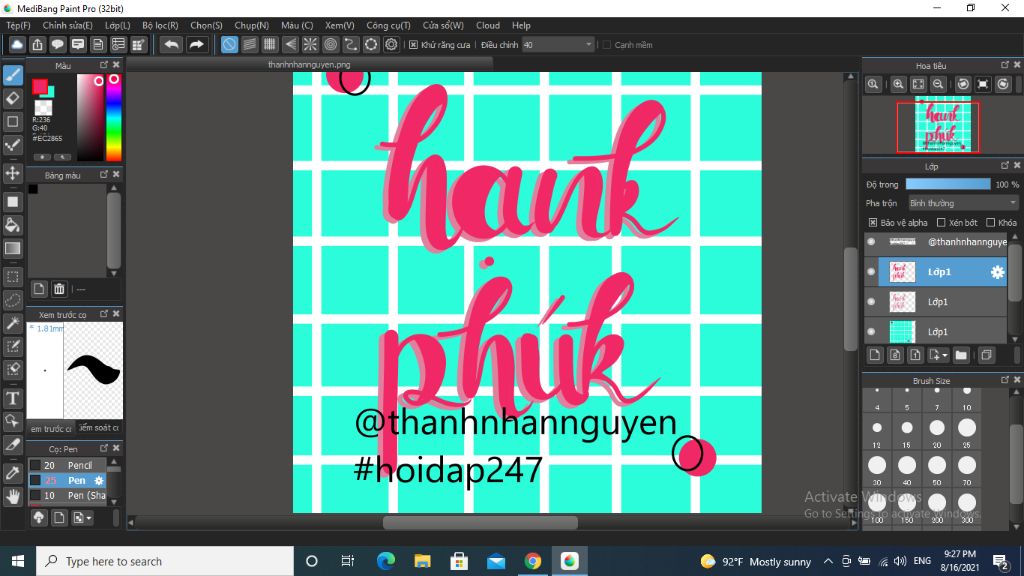
Task: Toggle the checkbox beside Pencil brush
Action: 35,465
